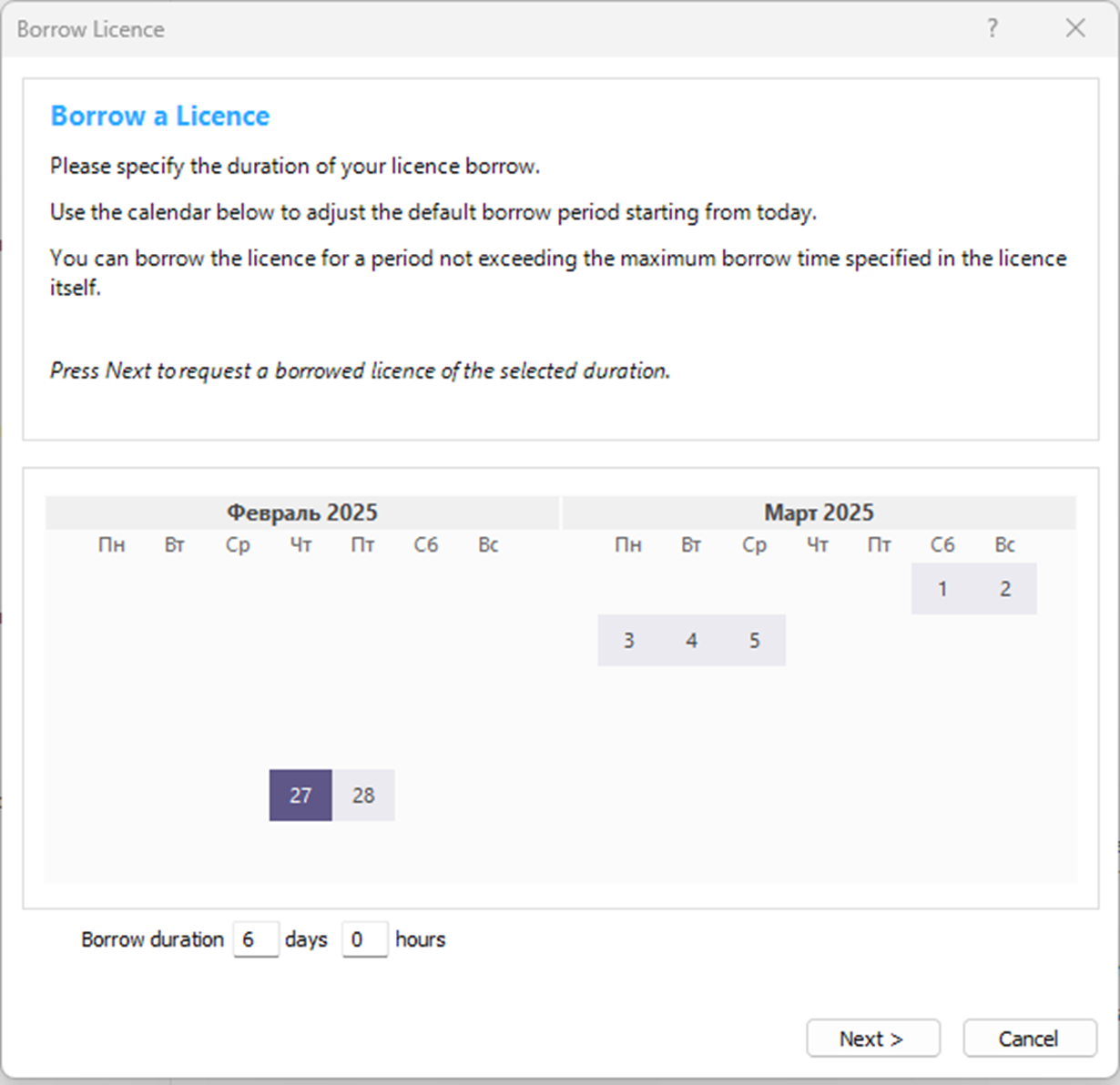Click the Март 2025 month header
Image resolution: width=1120 pixels, height=1085 pixels.
tap(819, 512)
